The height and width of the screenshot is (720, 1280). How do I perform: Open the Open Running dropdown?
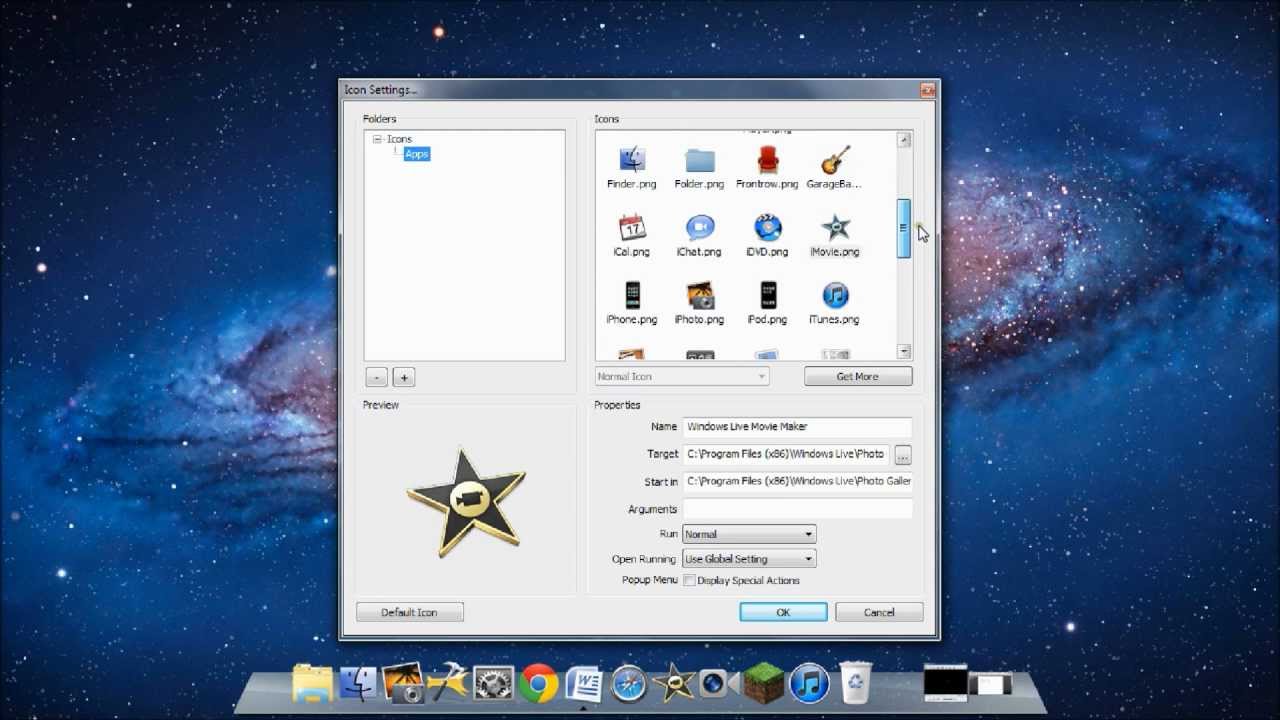[749, 559]
